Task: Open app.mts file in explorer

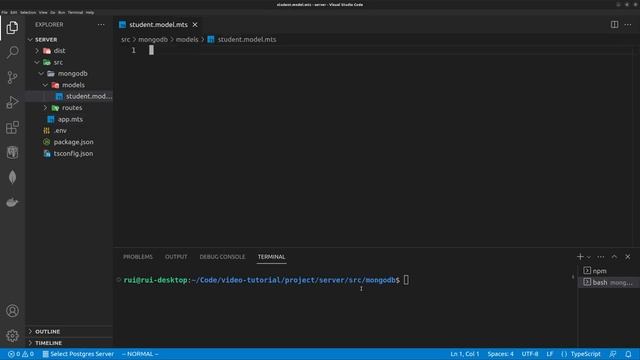Action: point(70,119)
